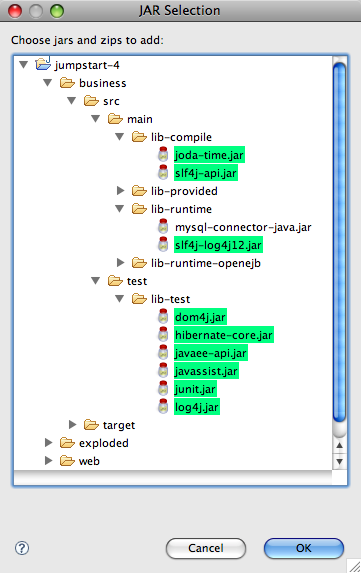Click the exploded folder icon

[67, 443]
